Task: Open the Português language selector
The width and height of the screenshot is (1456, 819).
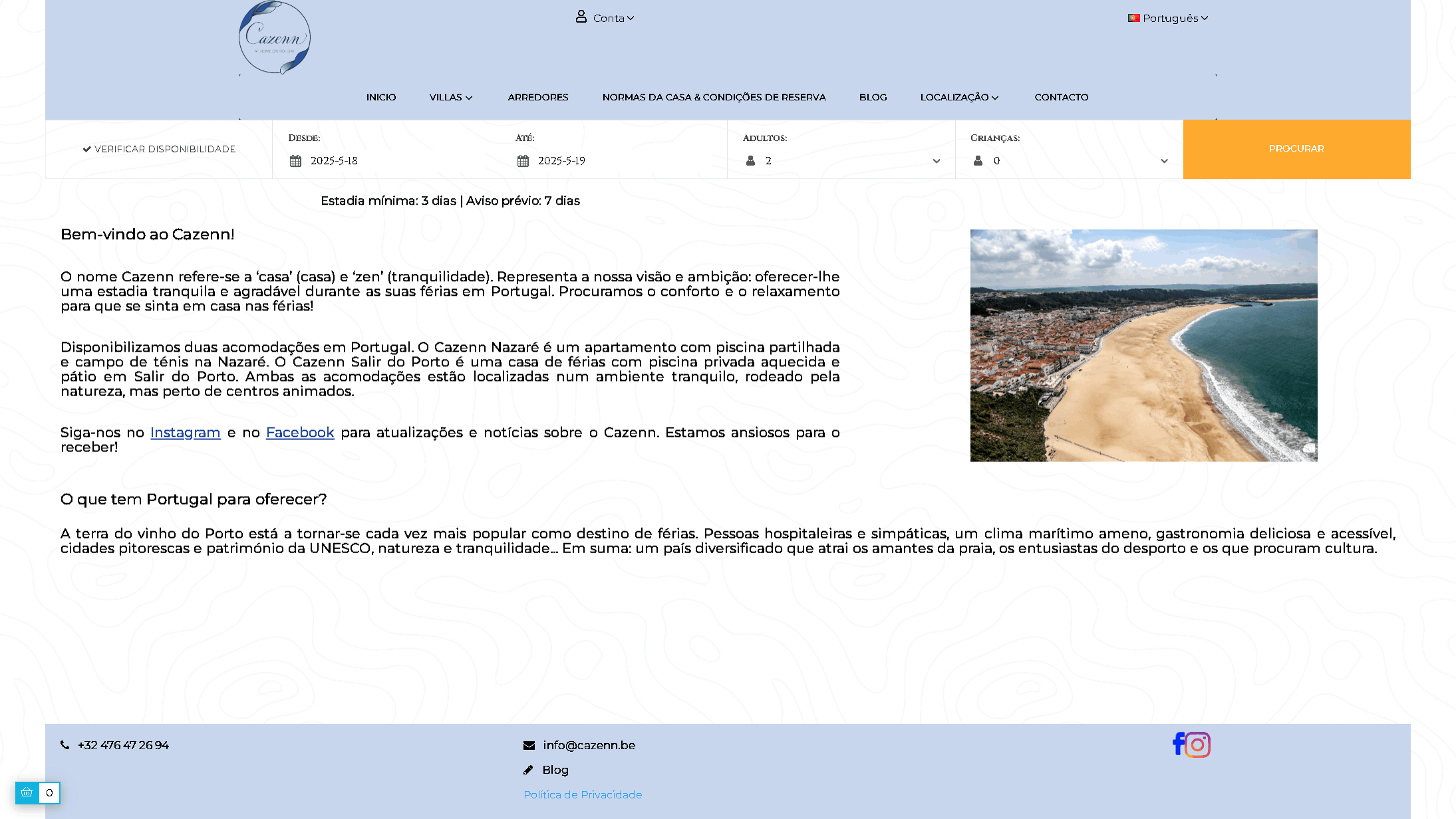Action: point(1169,18)
